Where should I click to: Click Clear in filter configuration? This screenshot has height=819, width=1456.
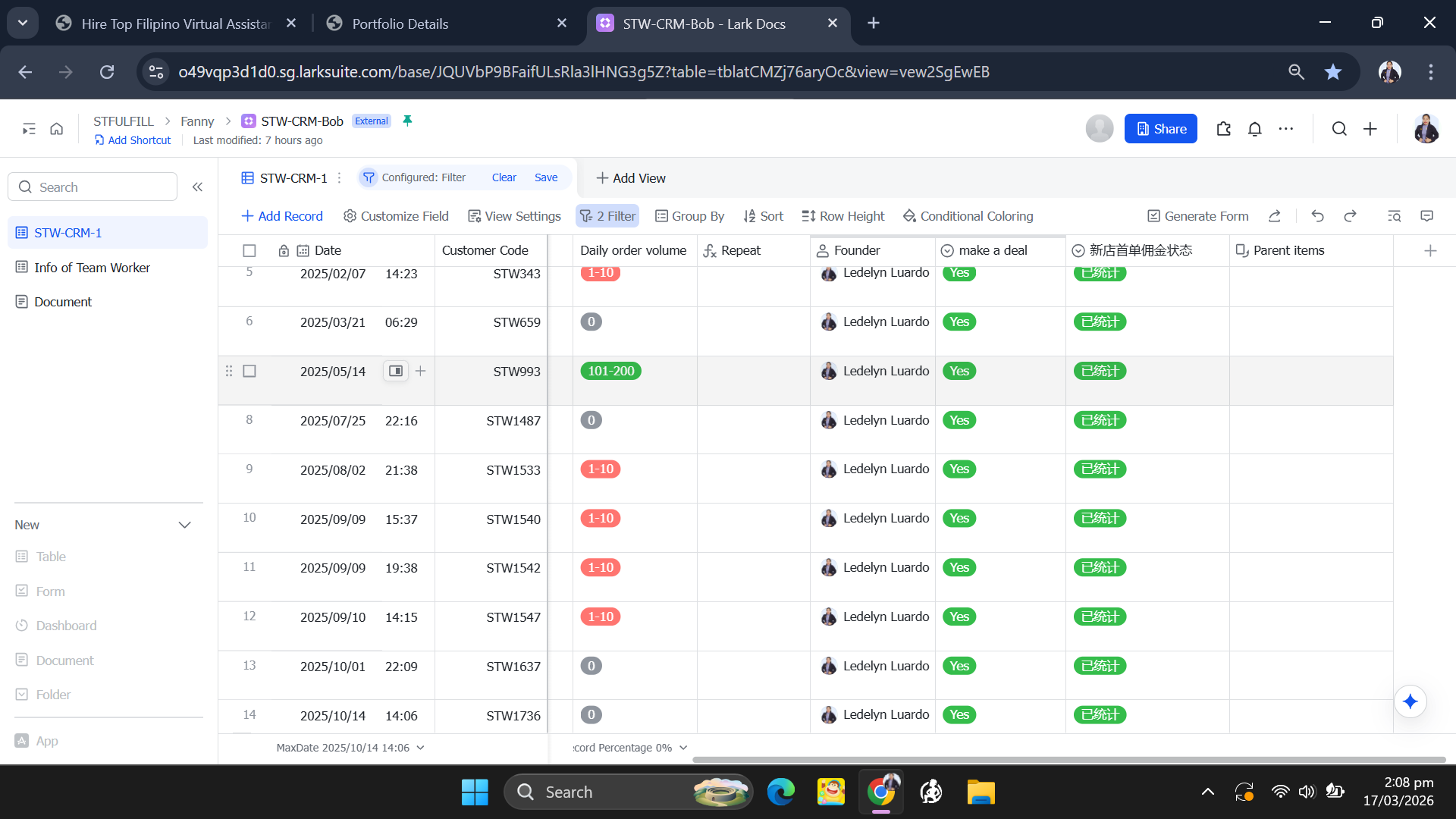[x=504, y=177]
